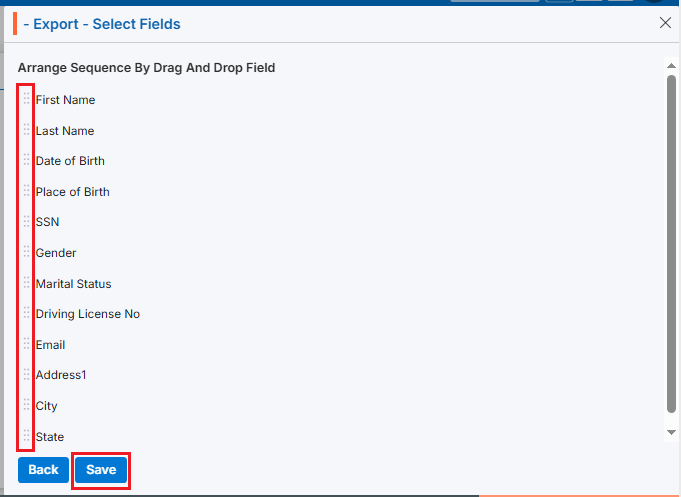Image resolution: width=681 pixels, height=497 pixels.
Task: Click the drag handle beside First Name
Action: tap(26, 99)
